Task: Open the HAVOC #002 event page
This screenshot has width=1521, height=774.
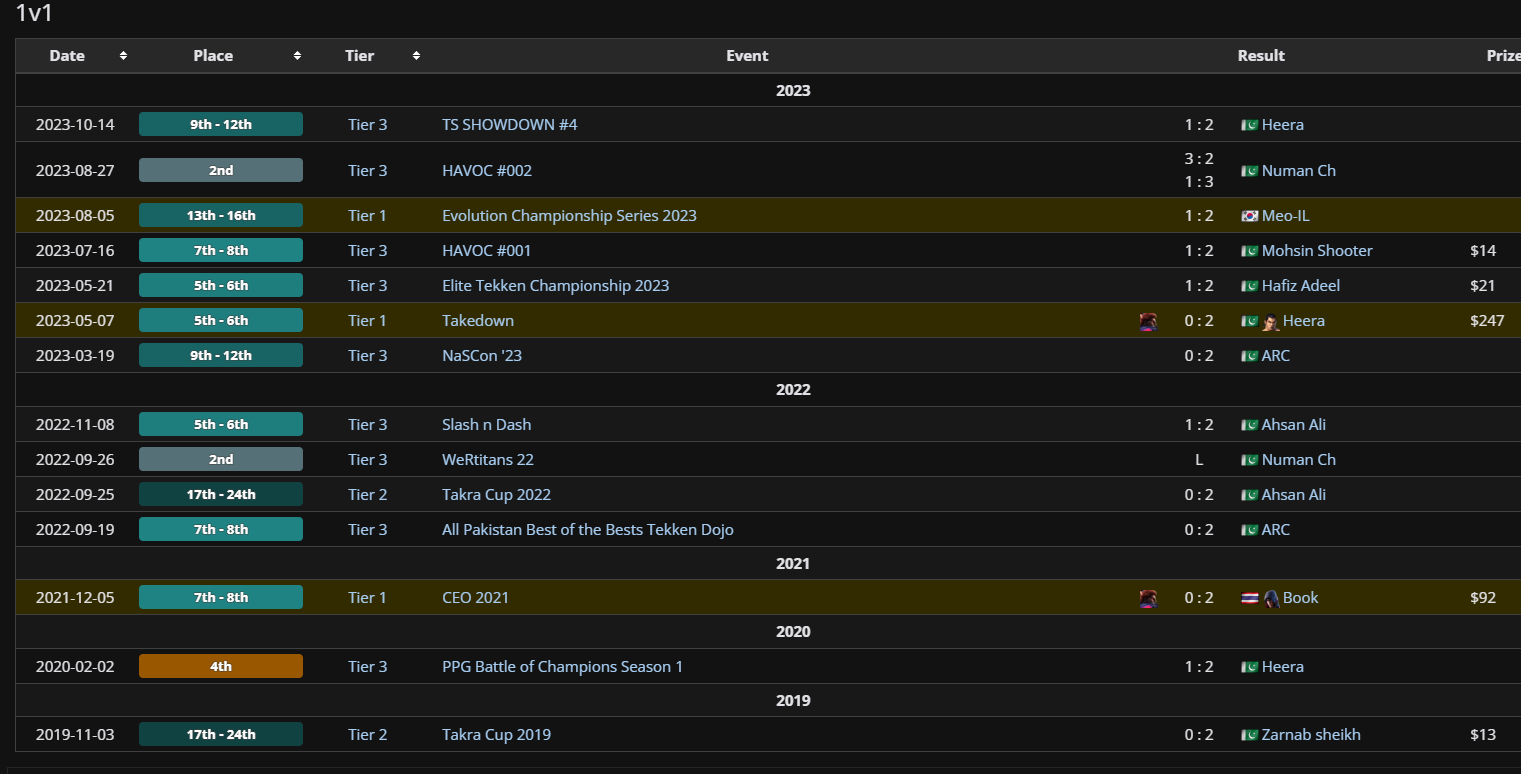Action: click(487, 171)
